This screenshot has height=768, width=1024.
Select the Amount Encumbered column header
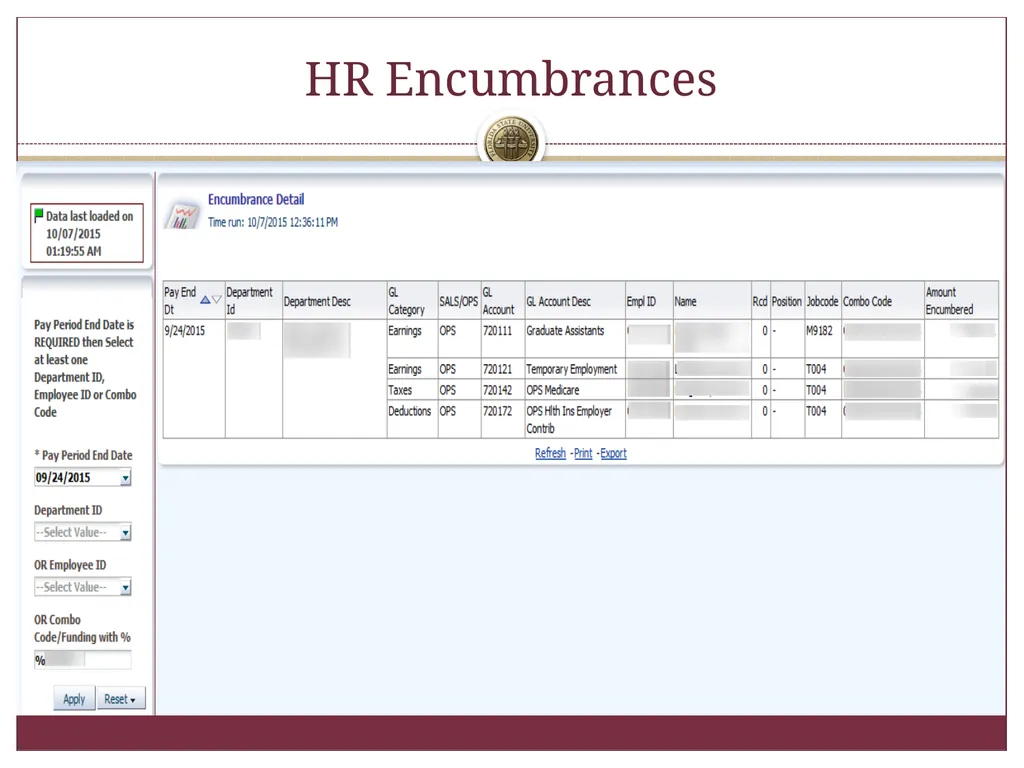[x=961, y=300]
